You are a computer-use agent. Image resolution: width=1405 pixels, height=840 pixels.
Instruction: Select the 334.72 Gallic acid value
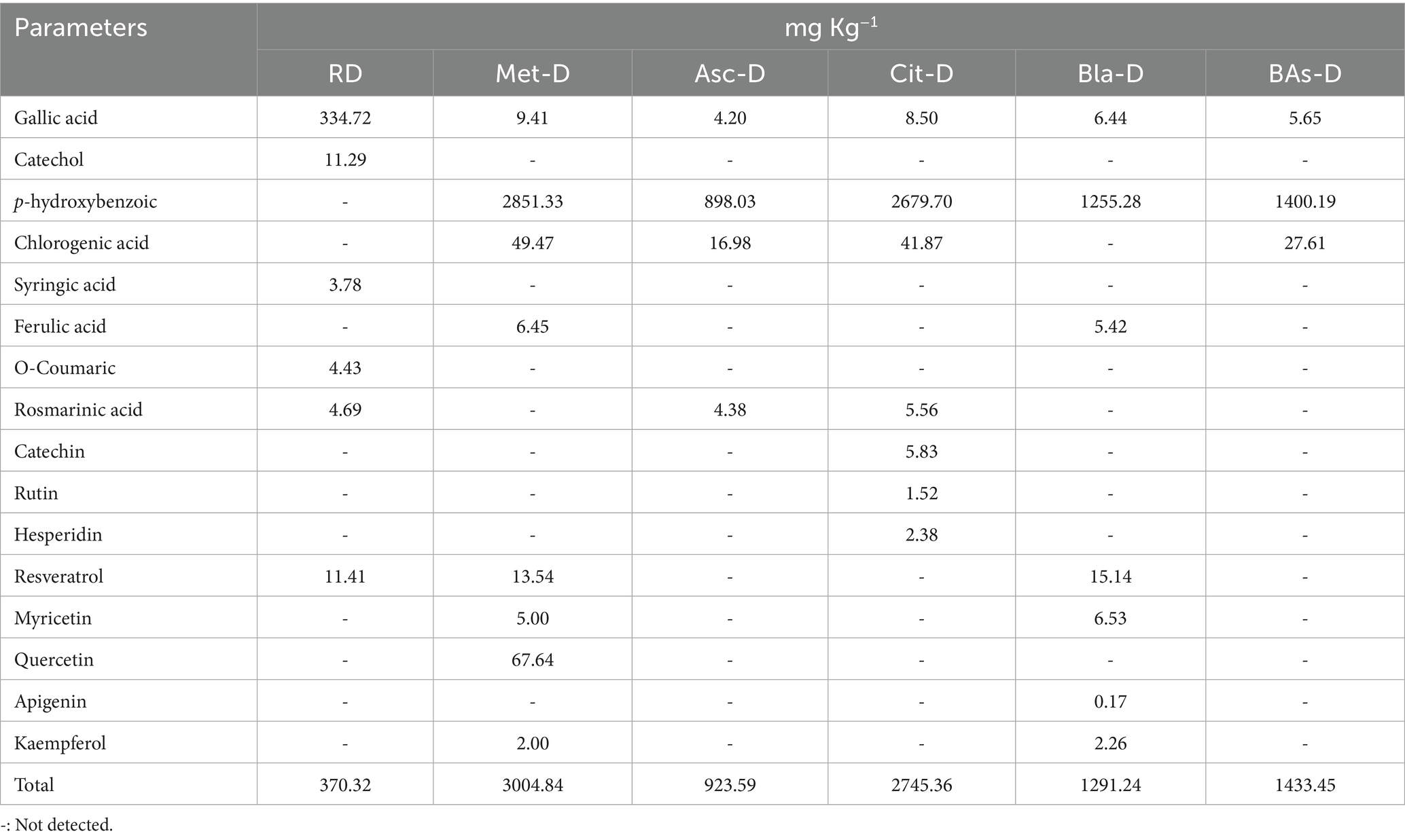345,117
